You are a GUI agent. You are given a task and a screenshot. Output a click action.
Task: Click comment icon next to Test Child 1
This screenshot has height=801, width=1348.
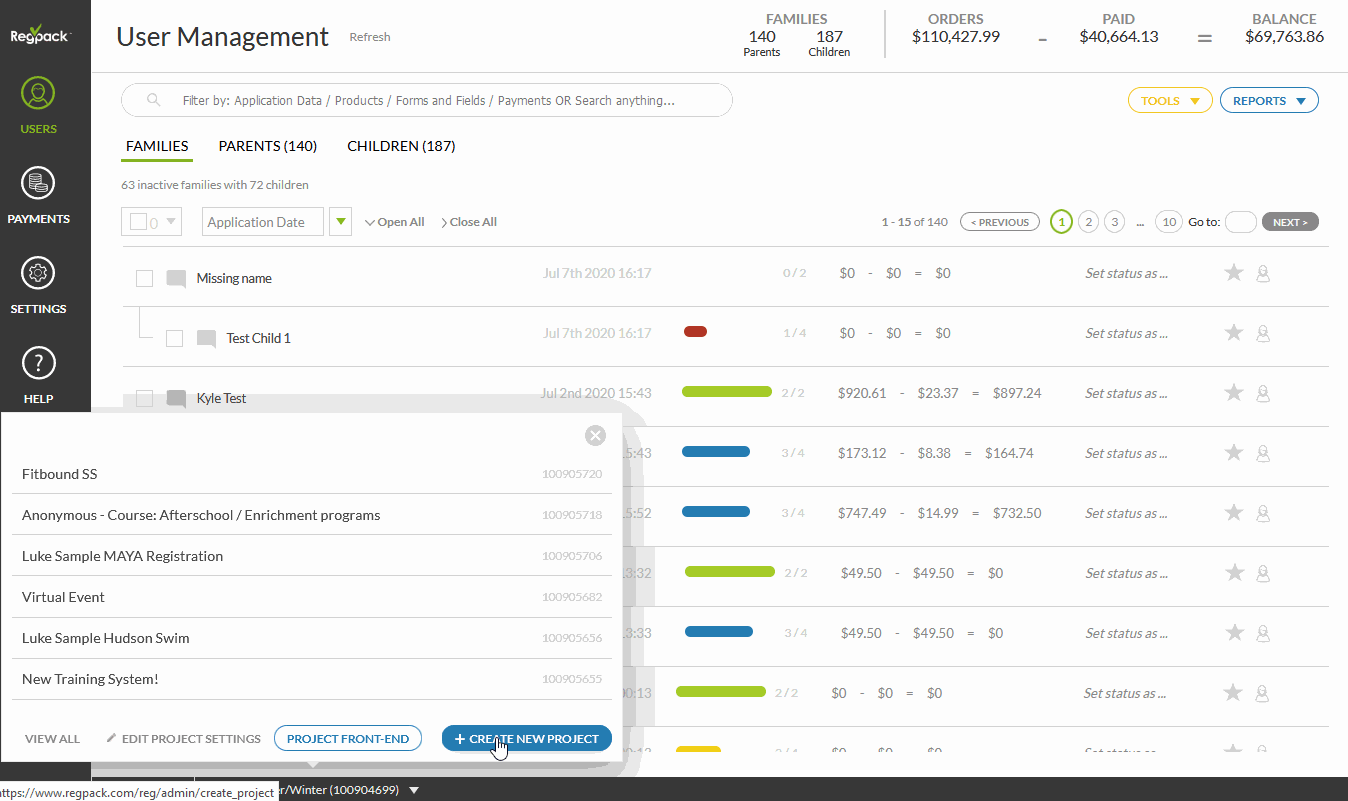coord(207,339)
